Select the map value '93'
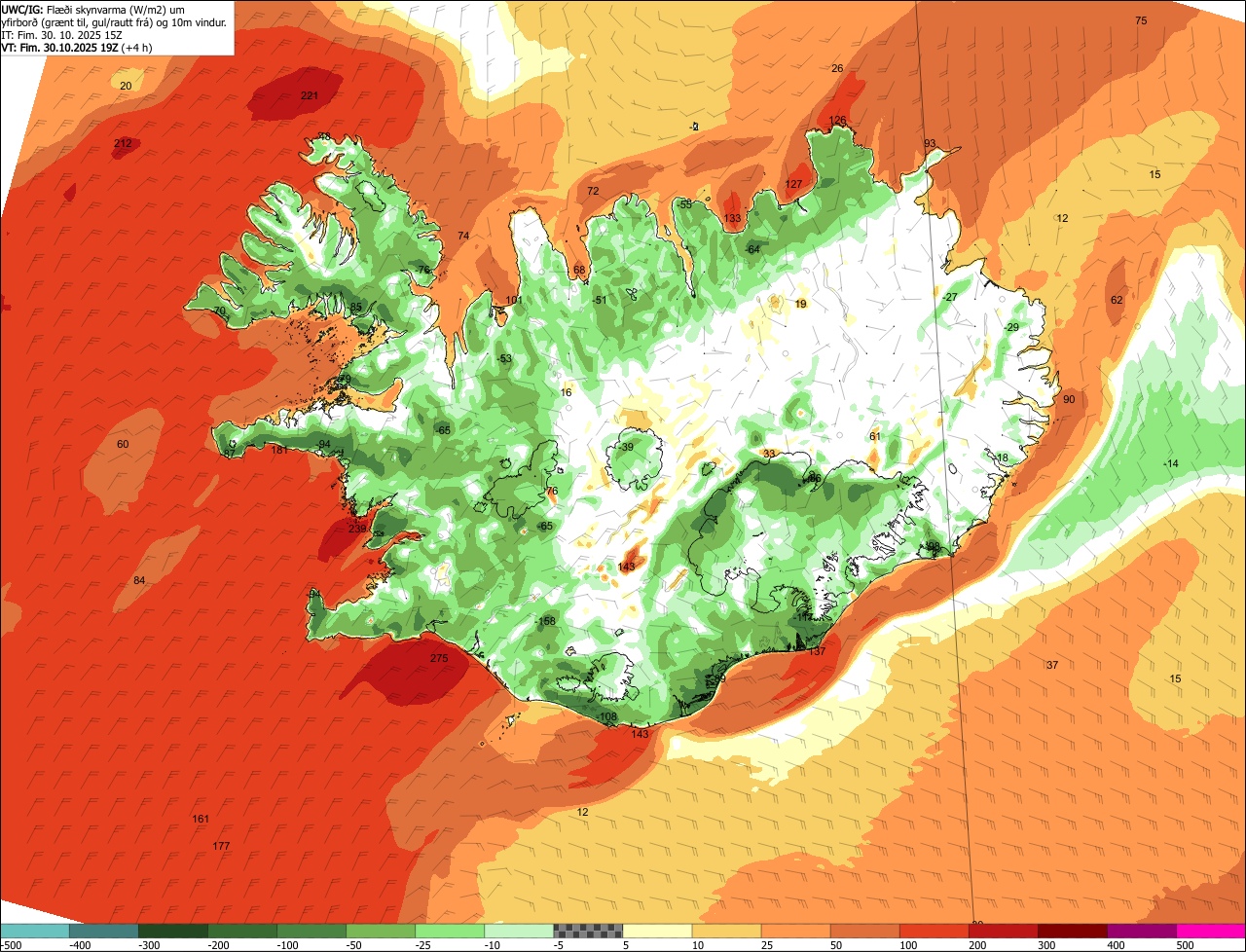 pos(930,143)
